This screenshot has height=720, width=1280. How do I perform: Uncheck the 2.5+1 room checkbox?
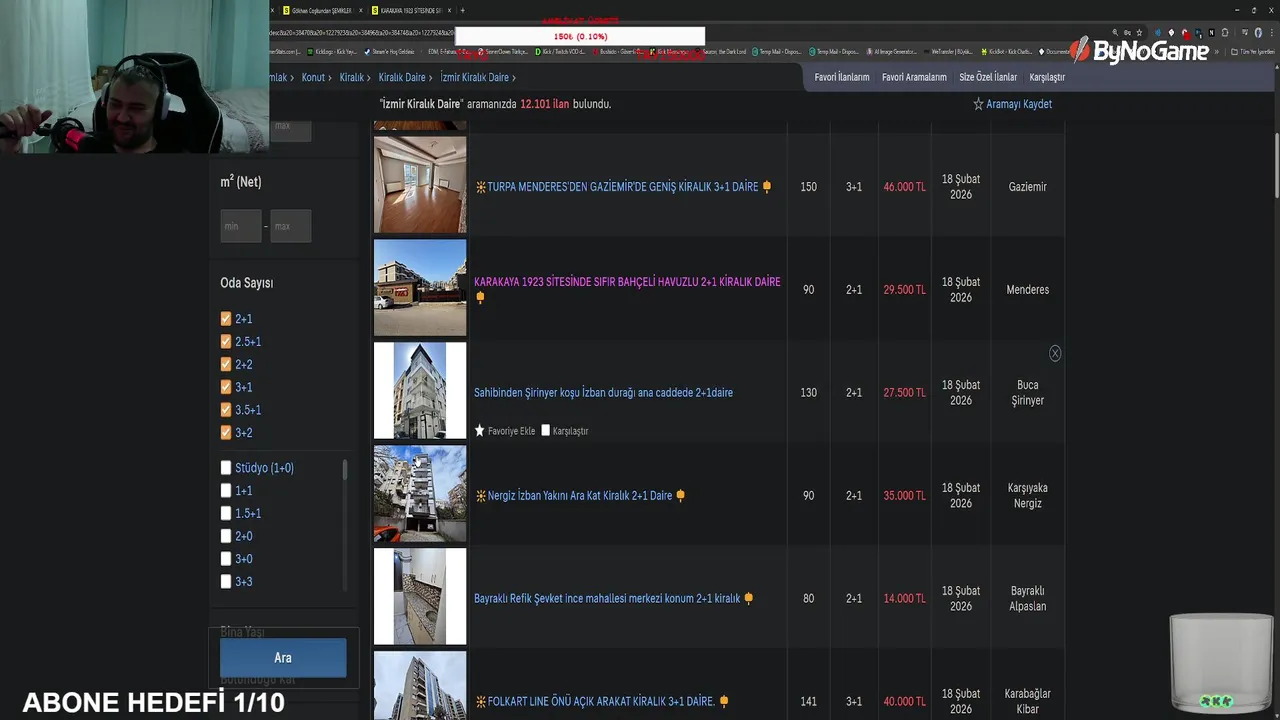[226, 342]
